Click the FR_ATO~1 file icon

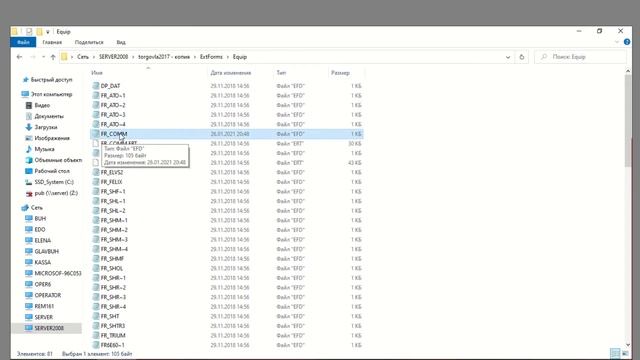pyautogui.click(x=96, y=96)
